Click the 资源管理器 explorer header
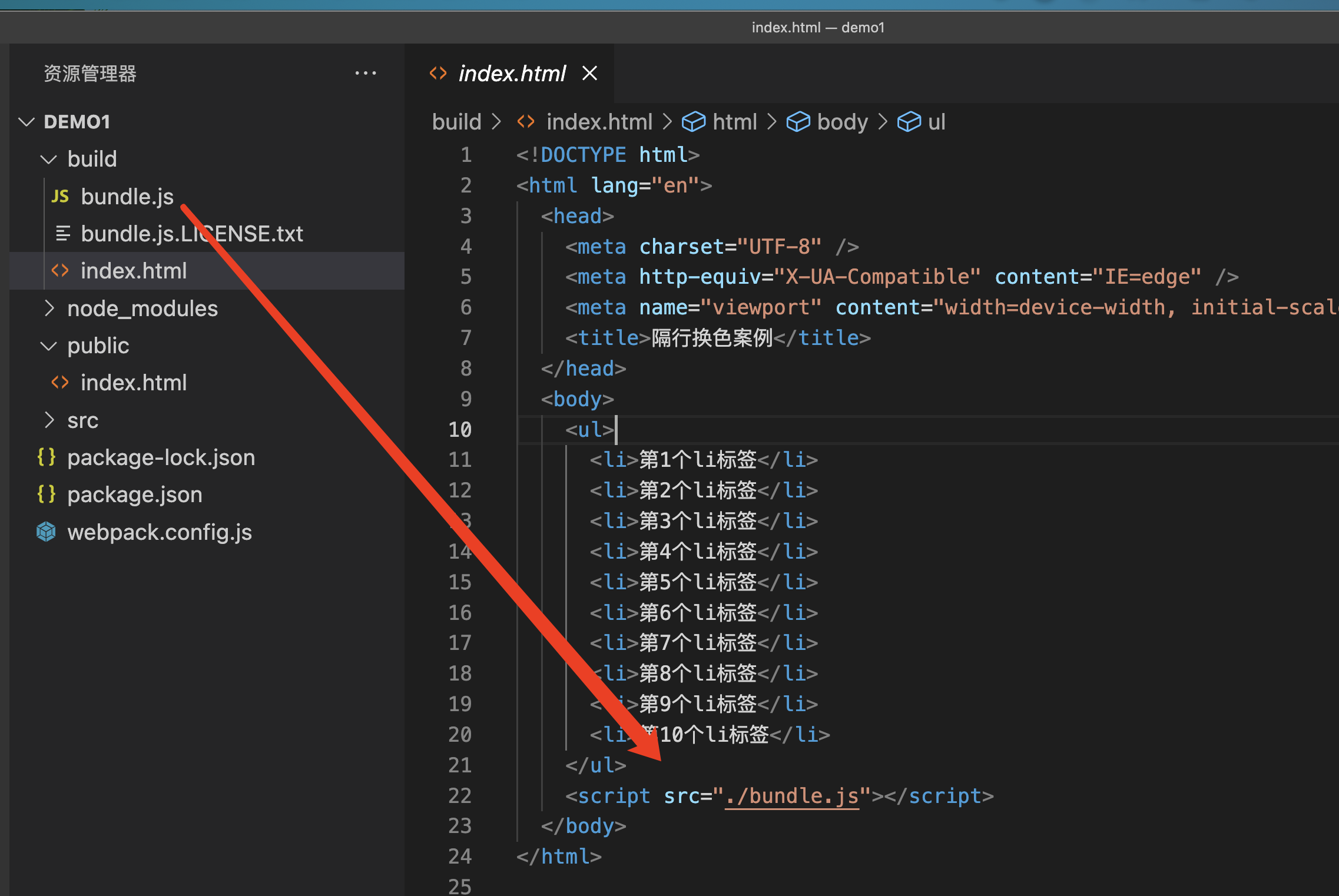 coord(90,74)
